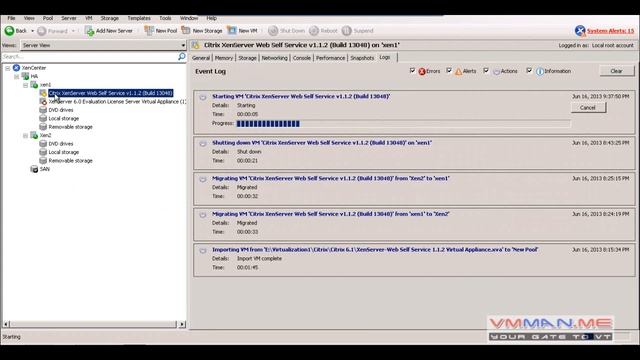The width and height of the screenshot is (640, 360).
Task: Uncheck the Alerts filter checkbox
Action: coord(449,71)
